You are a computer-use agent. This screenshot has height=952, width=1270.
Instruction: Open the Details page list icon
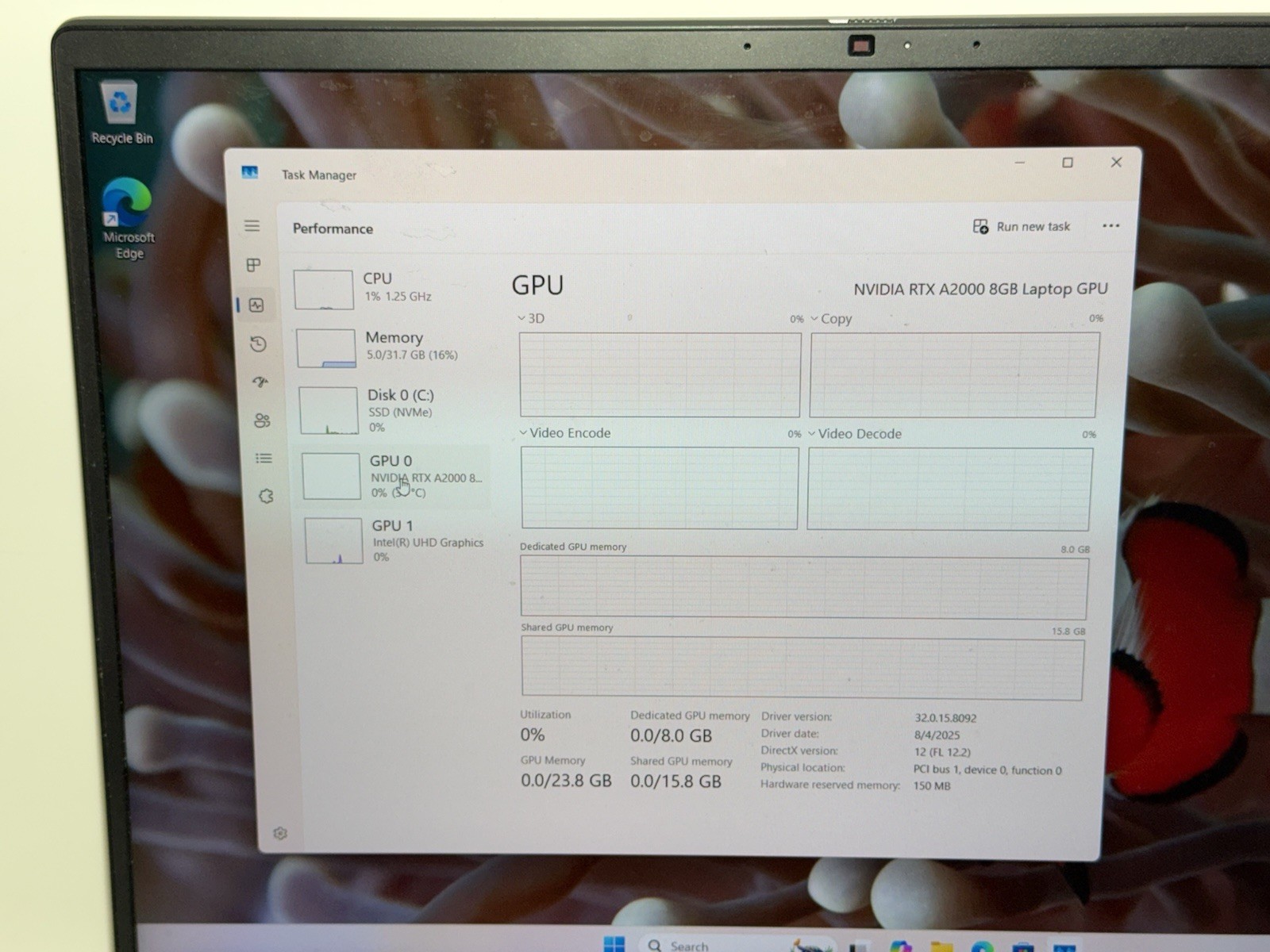point(264,459)
